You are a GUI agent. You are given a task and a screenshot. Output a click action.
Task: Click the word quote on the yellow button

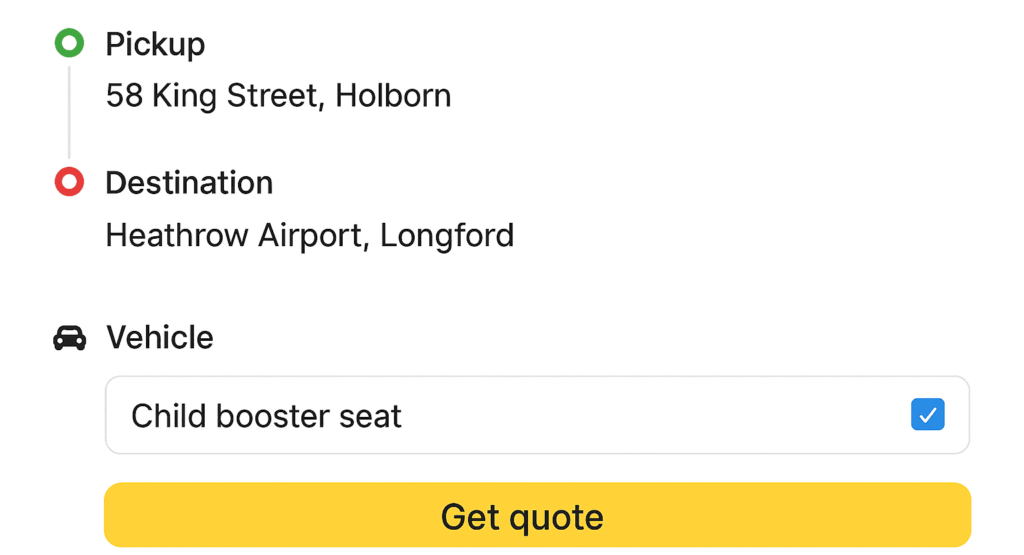(x=556, y=518)
